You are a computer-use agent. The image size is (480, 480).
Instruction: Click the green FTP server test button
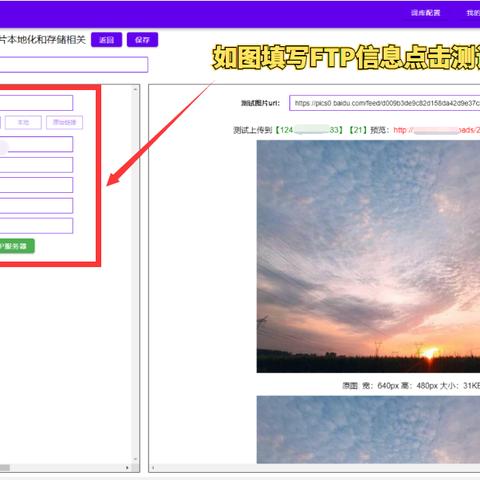point(17,246)
